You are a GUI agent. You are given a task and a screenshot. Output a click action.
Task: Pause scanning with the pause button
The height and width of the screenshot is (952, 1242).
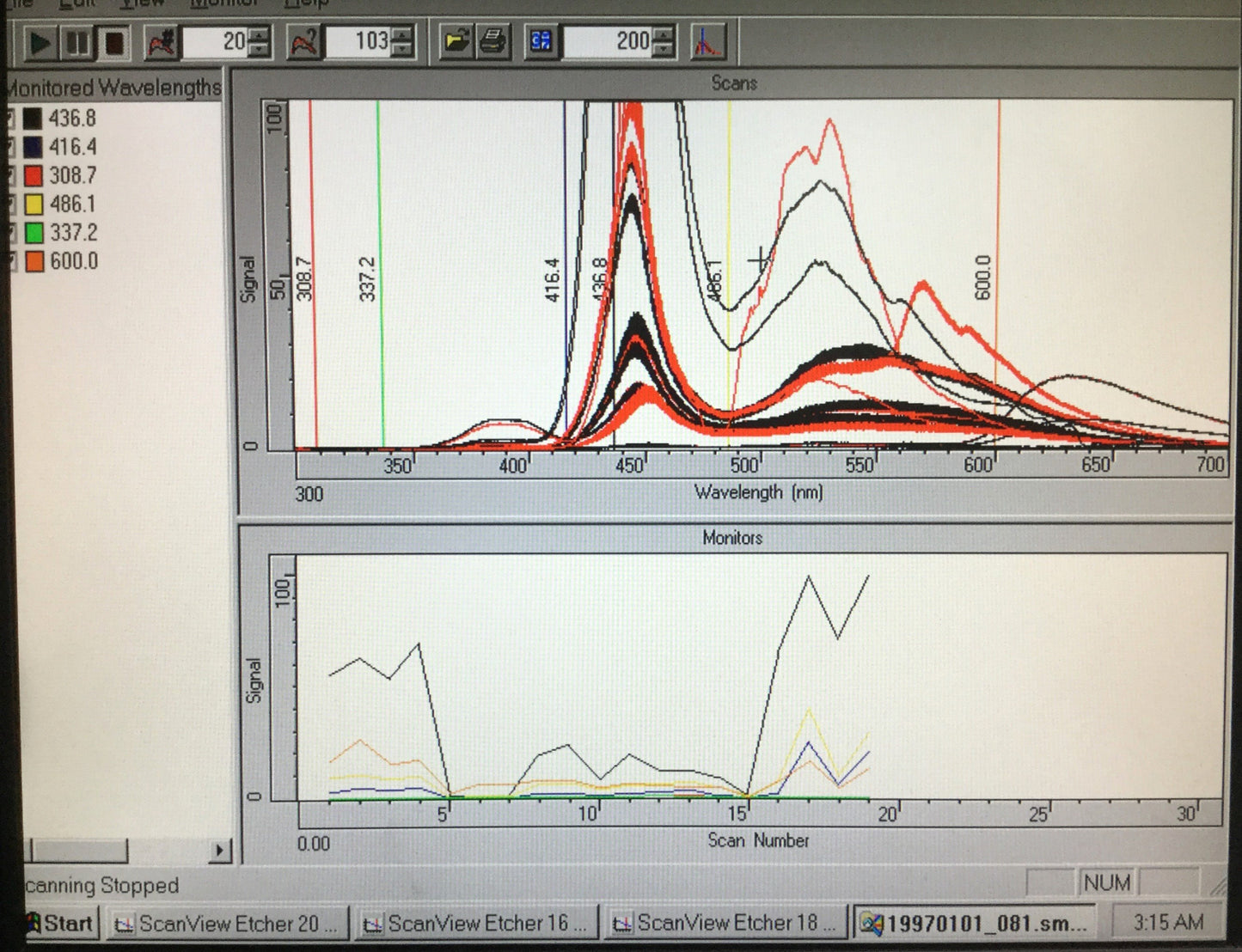coord(77,42)
